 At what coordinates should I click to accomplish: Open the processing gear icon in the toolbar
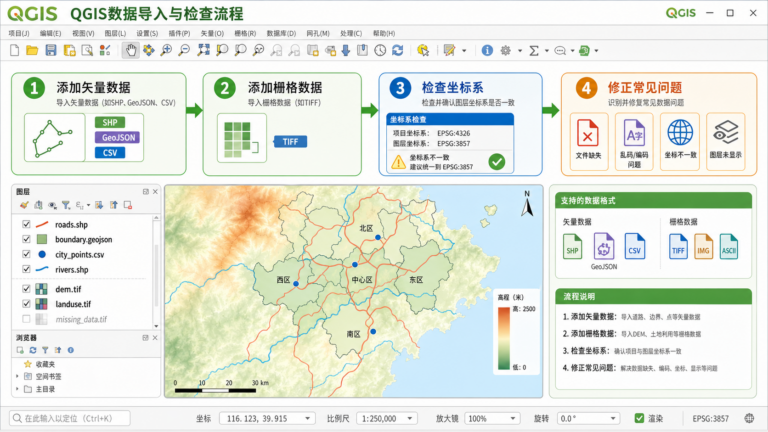tap(505, 50)
